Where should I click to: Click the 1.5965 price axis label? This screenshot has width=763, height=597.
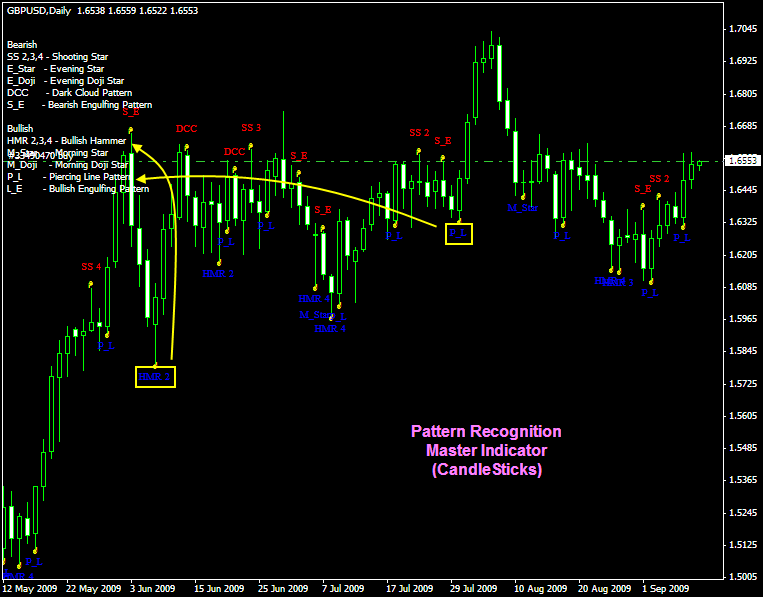point(742,319)
